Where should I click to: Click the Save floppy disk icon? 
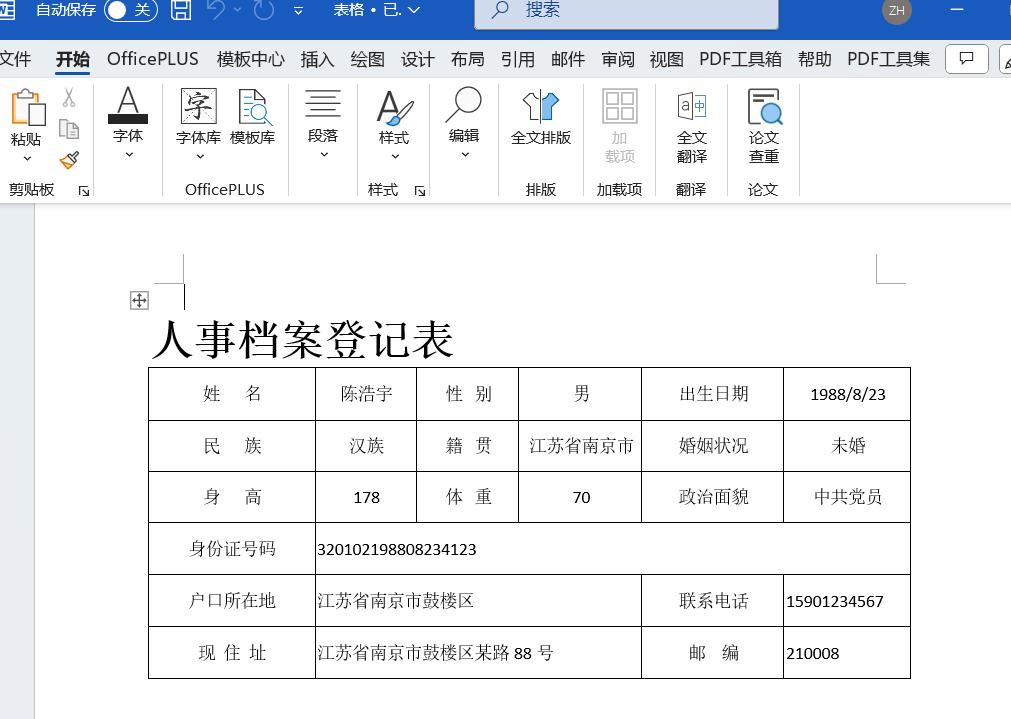point(181,10)
